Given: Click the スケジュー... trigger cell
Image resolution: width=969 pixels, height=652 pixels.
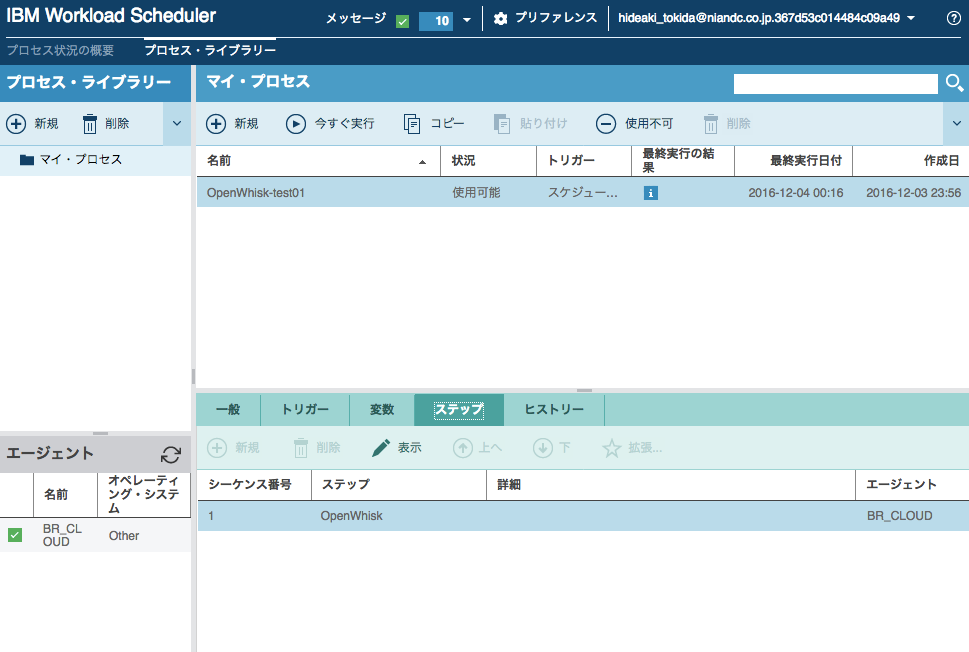Looking at the screenshot, I should [x=583, y=193].
